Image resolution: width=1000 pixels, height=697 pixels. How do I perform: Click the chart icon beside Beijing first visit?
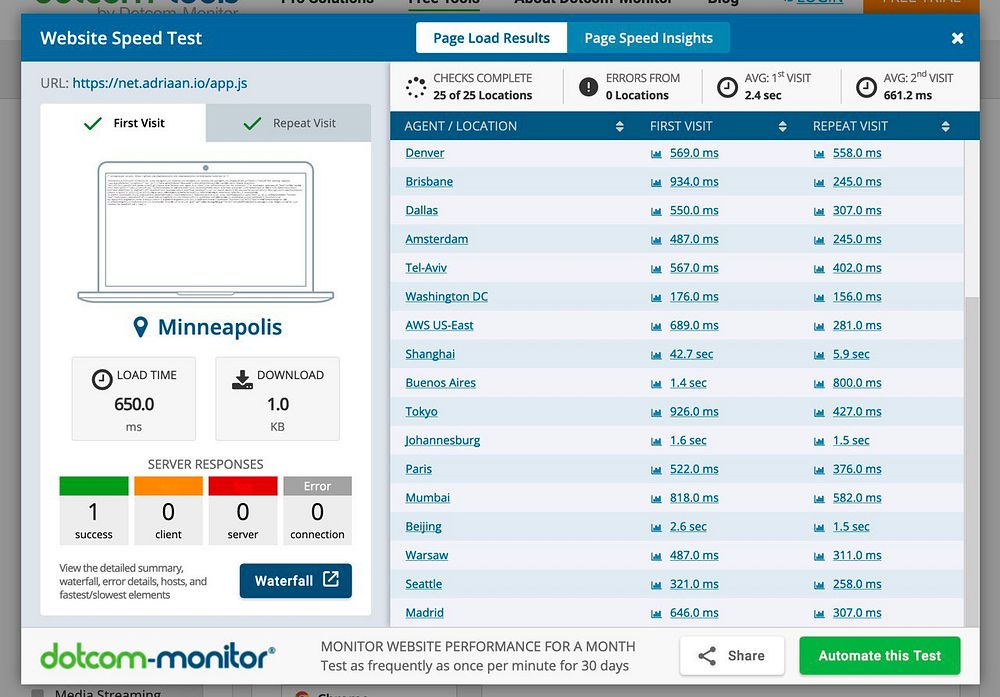[656, 527]
